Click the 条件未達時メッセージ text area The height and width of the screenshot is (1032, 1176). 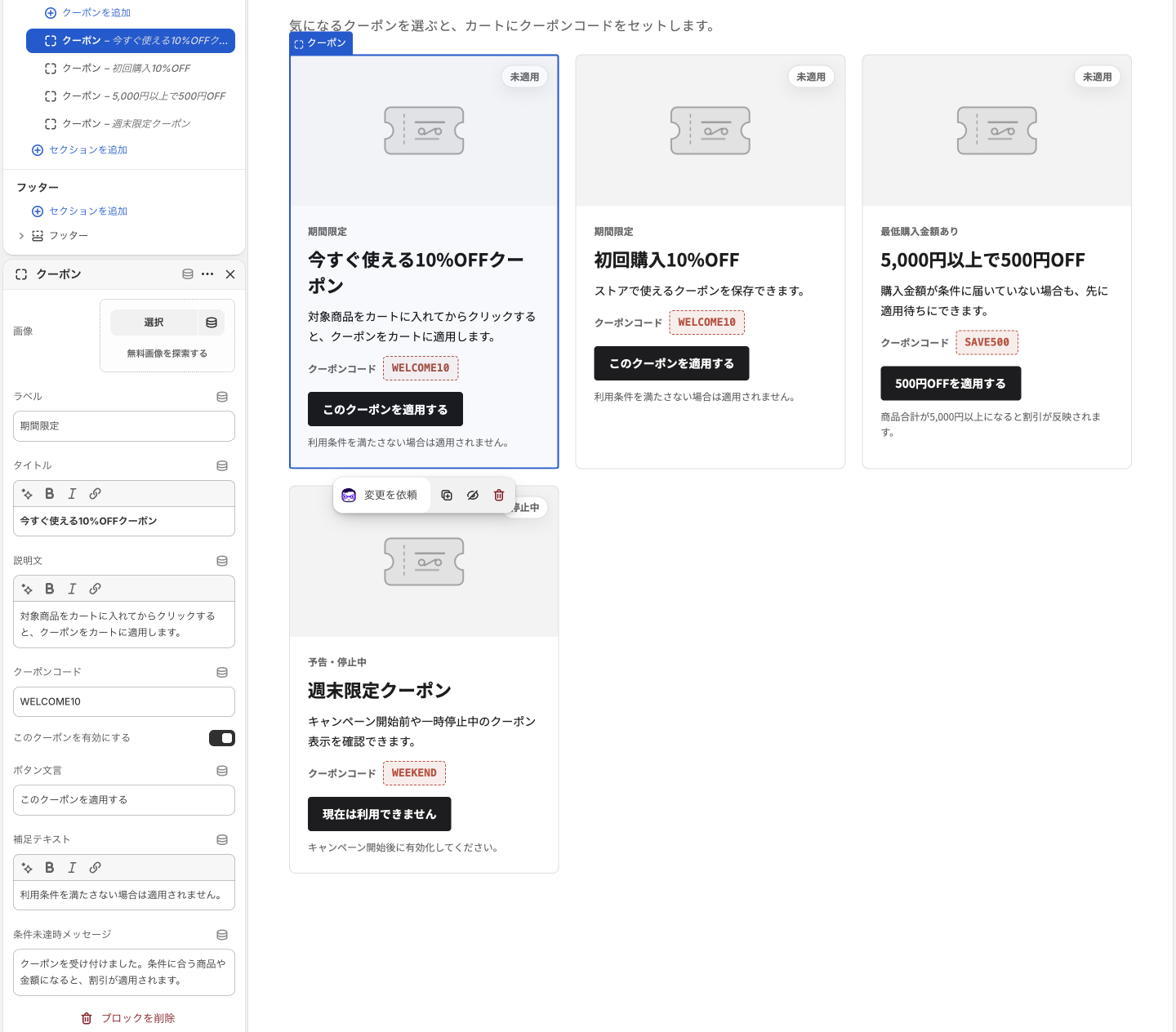pyautogui.click(x=124, y=972)
